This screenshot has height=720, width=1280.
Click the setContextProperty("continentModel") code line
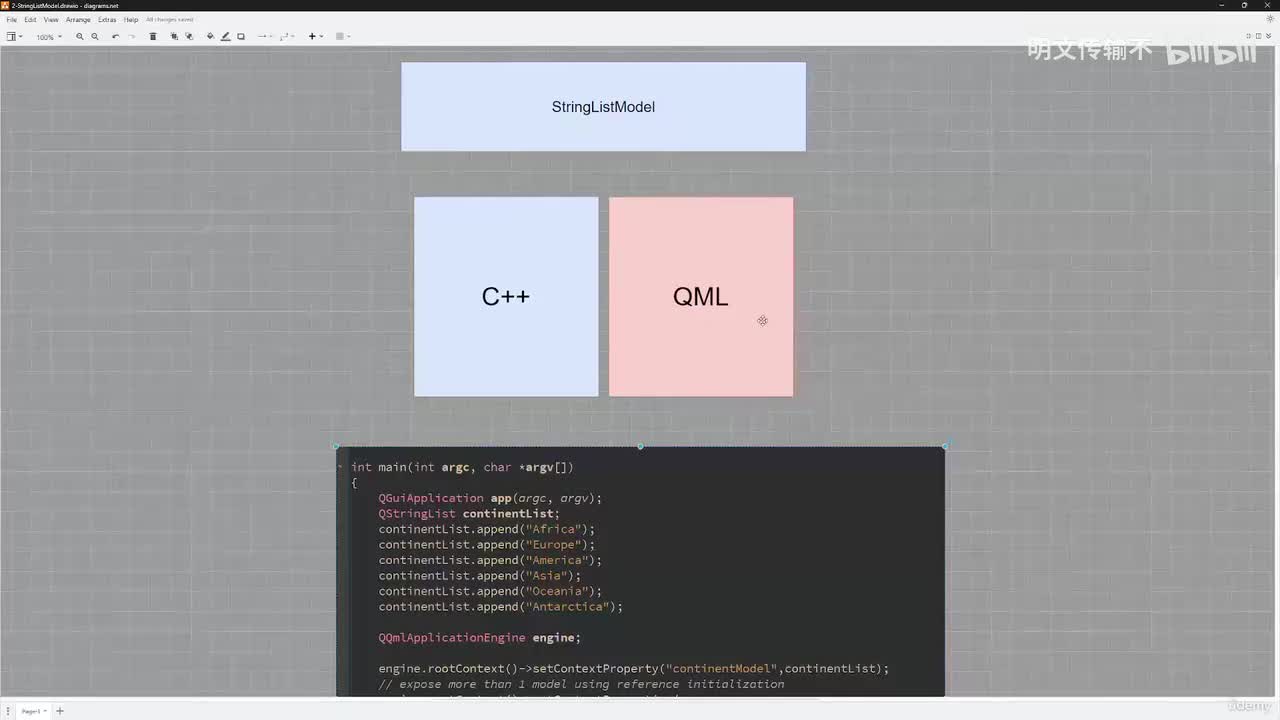634,669
